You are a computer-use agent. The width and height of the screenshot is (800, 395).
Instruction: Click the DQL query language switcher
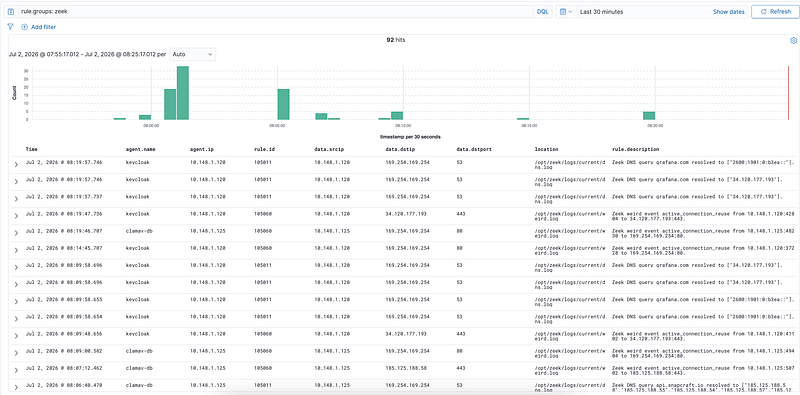pos(542,12)
